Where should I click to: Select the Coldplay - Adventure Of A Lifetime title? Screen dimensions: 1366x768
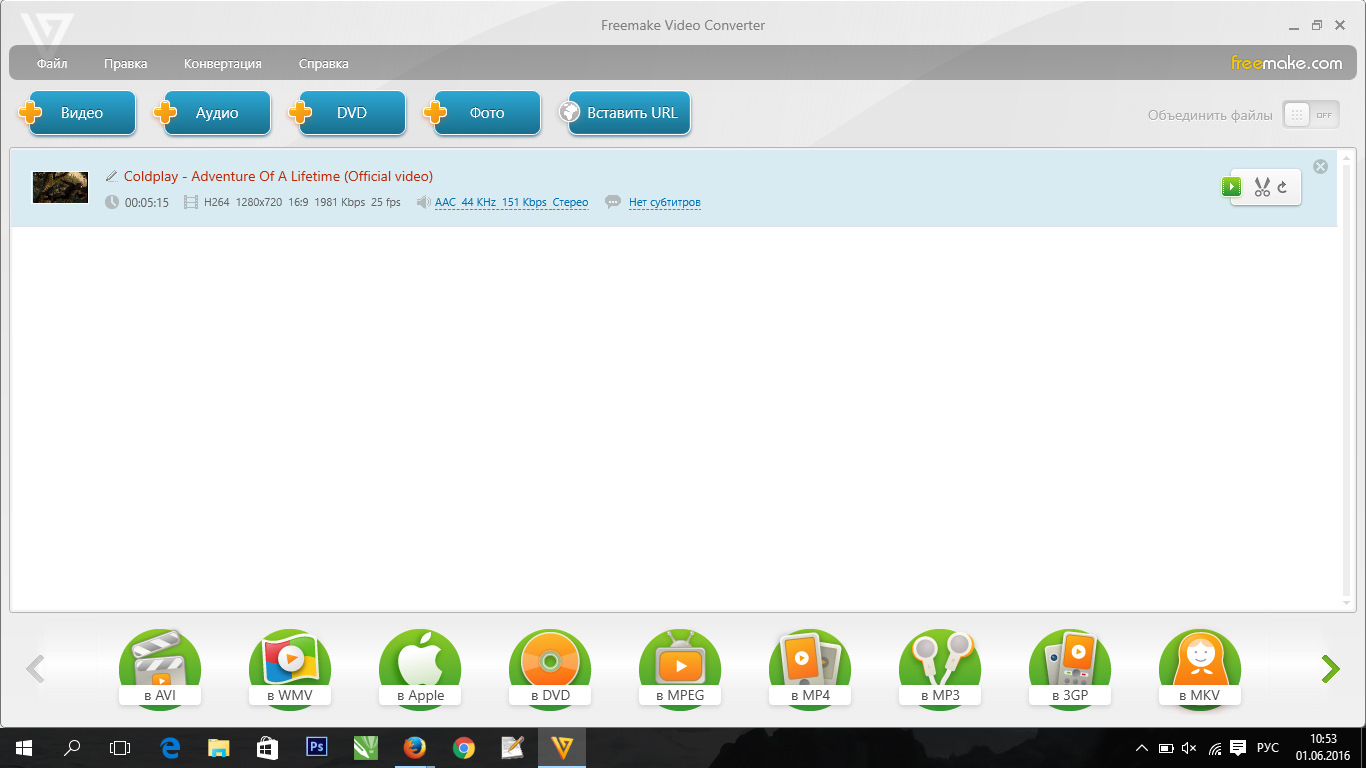(x=278, y=176)
